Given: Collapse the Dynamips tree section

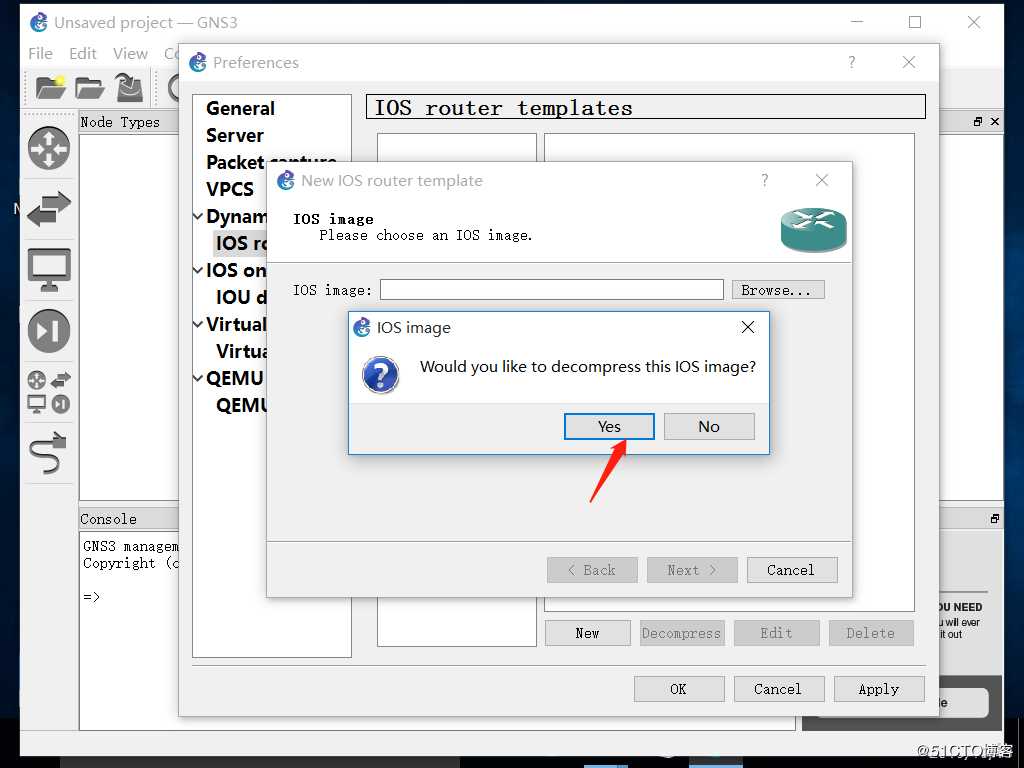Looking at the screenshot, I should tap(198, 216).
